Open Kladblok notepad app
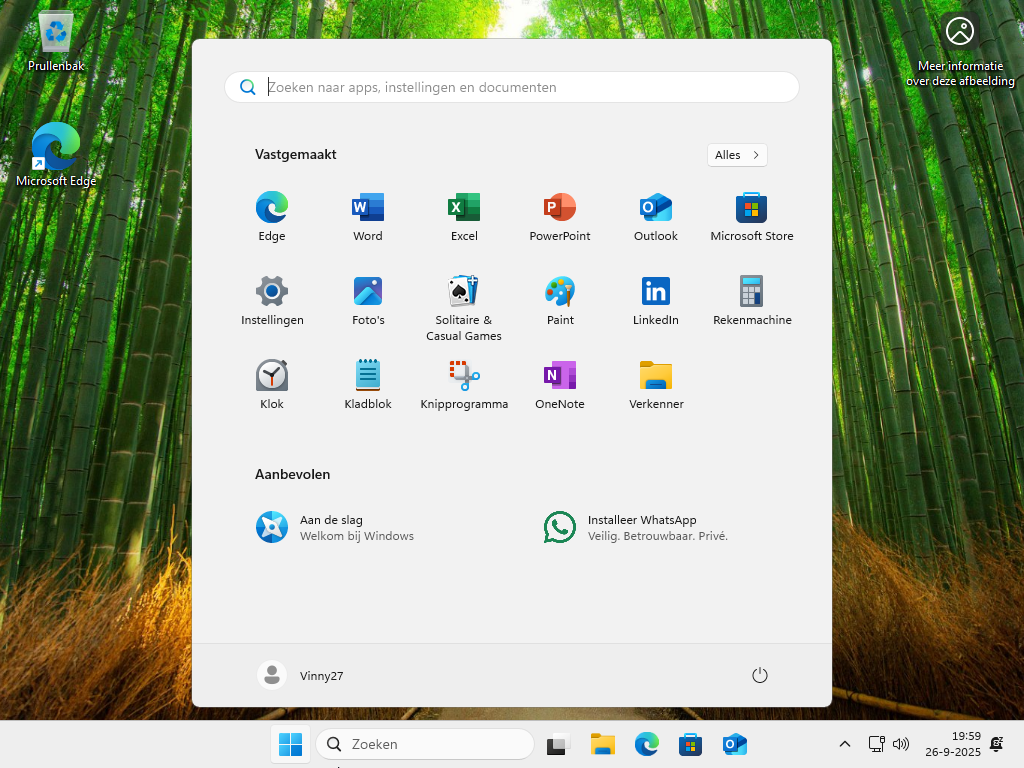Screen dimensions: 1024x768 pyautogui.click(x=368, y=385)
